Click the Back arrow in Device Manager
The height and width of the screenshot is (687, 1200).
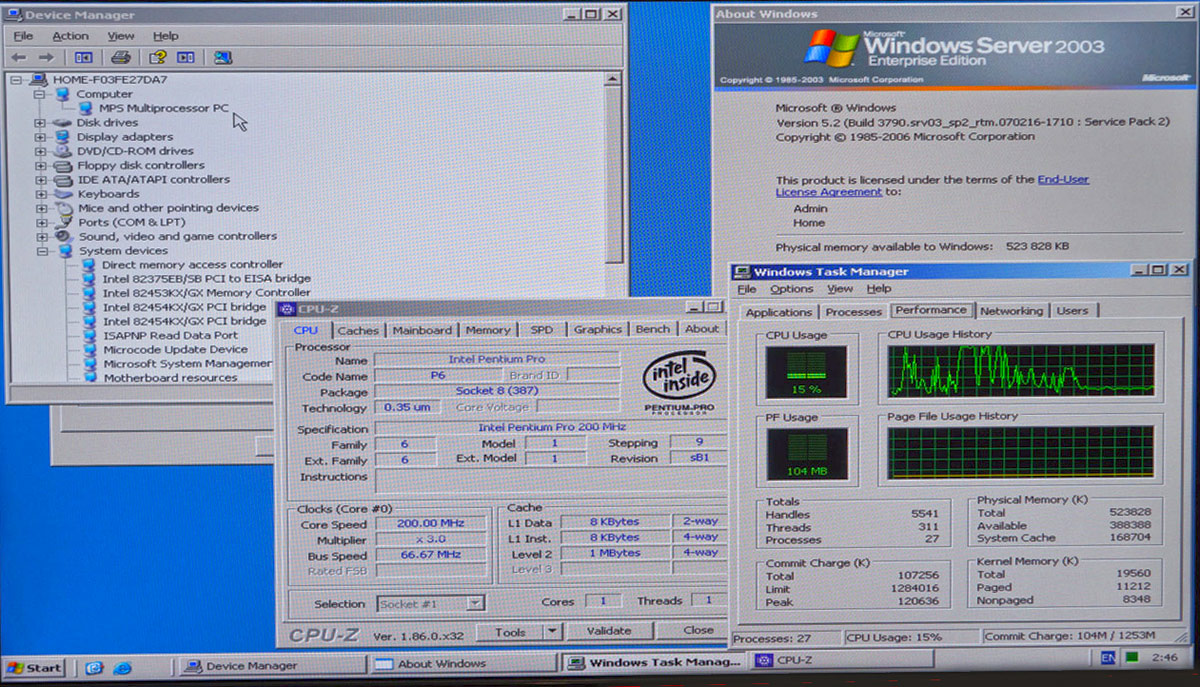tap(19, 58)
